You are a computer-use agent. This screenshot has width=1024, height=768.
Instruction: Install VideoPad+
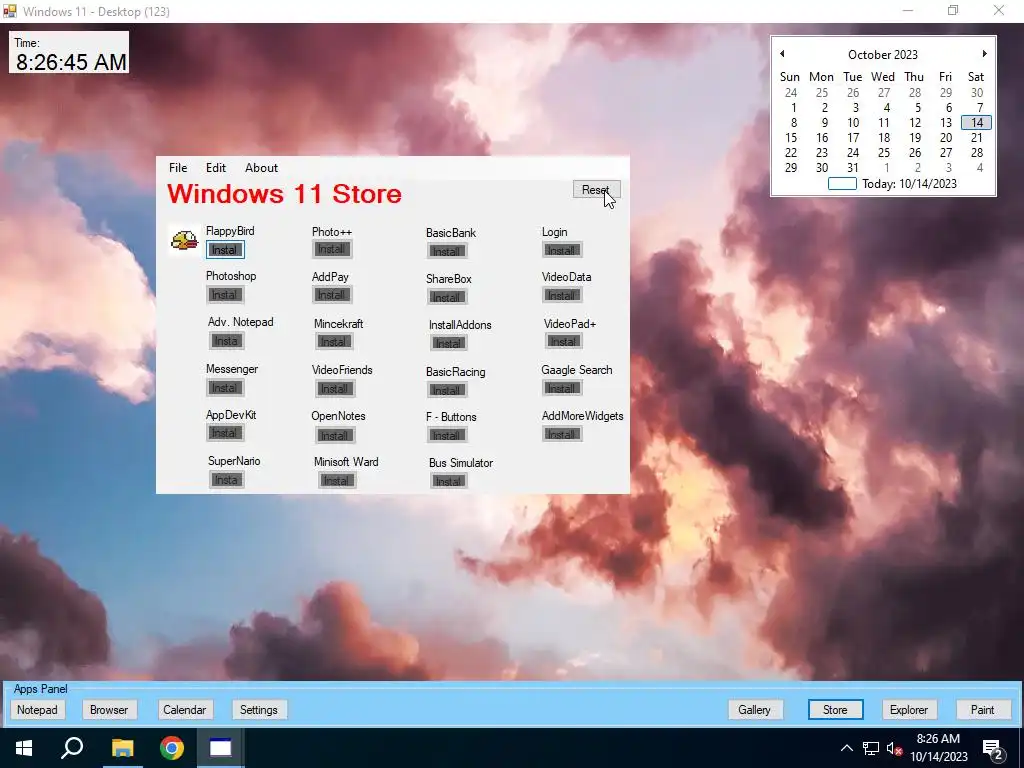pyautogui.click(x=564, y=342)
